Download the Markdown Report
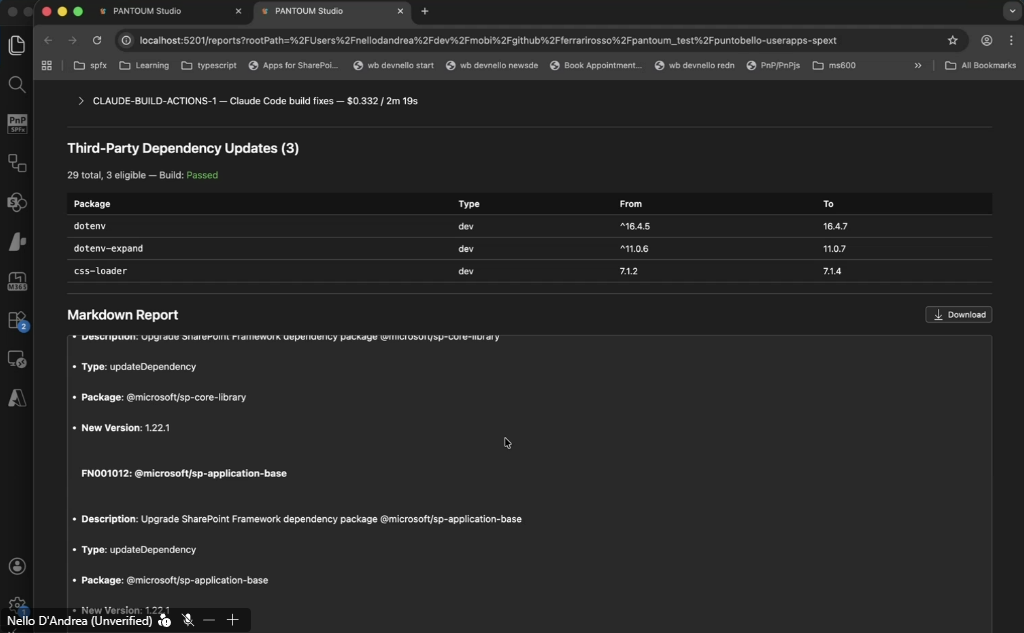Viewport: 1024px width, 633px height. point(958,315)
